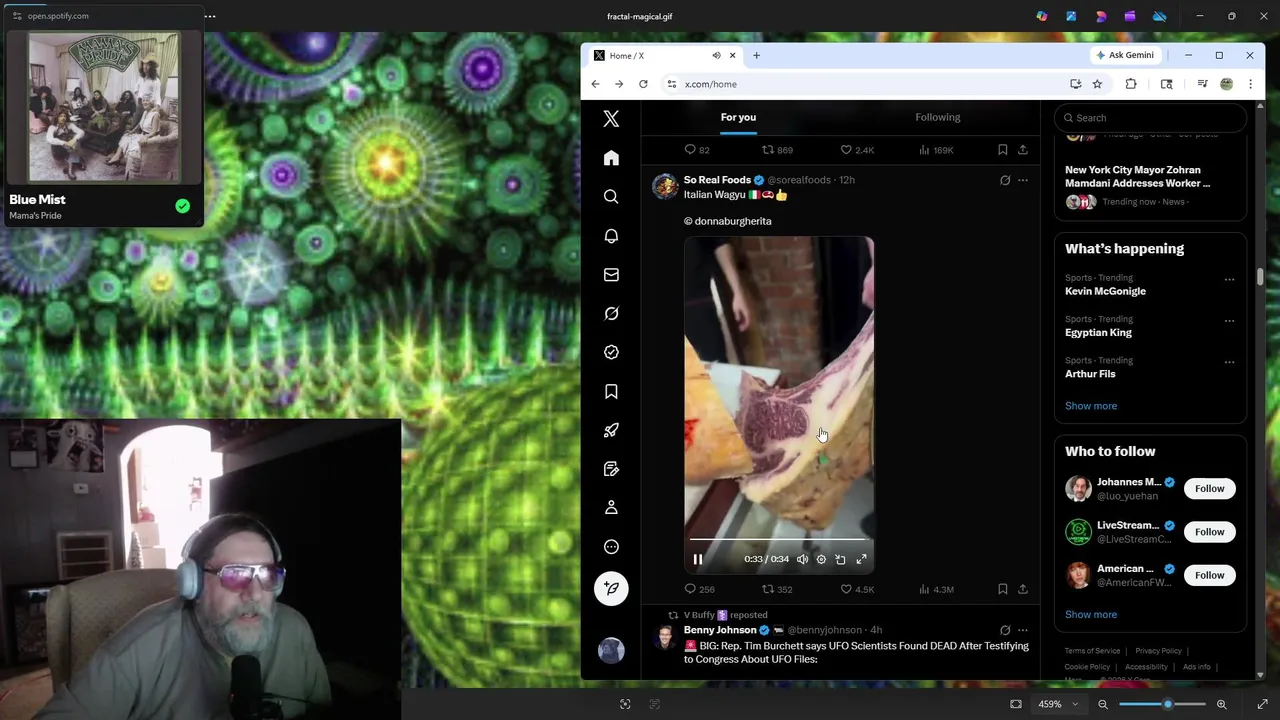Open Notifications bell in X sidebar
Screen dimensions: 1280x720
(x=611, y=236)
